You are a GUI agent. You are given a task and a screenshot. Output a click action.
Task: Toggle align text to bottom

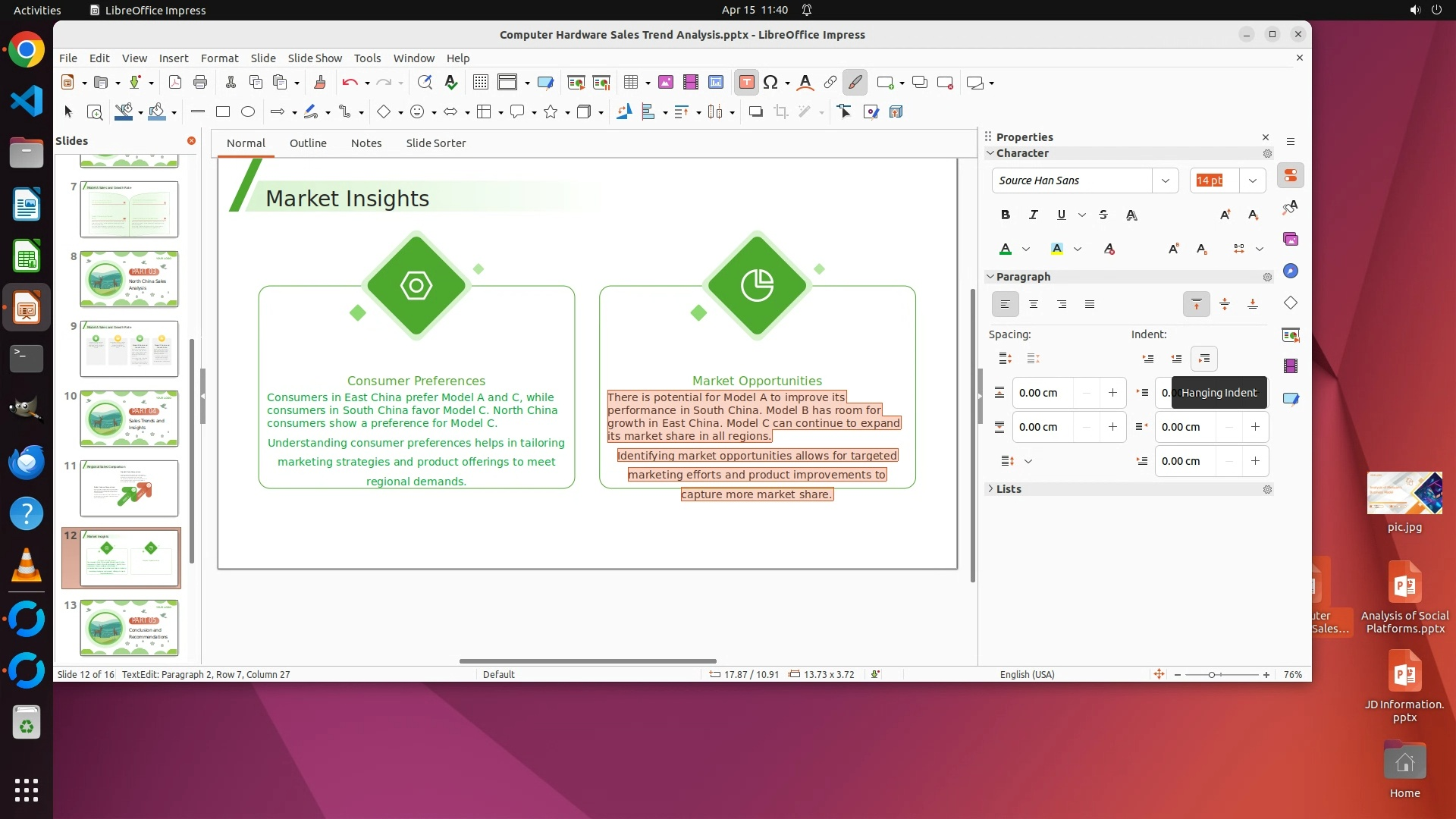click(1253, 304)
